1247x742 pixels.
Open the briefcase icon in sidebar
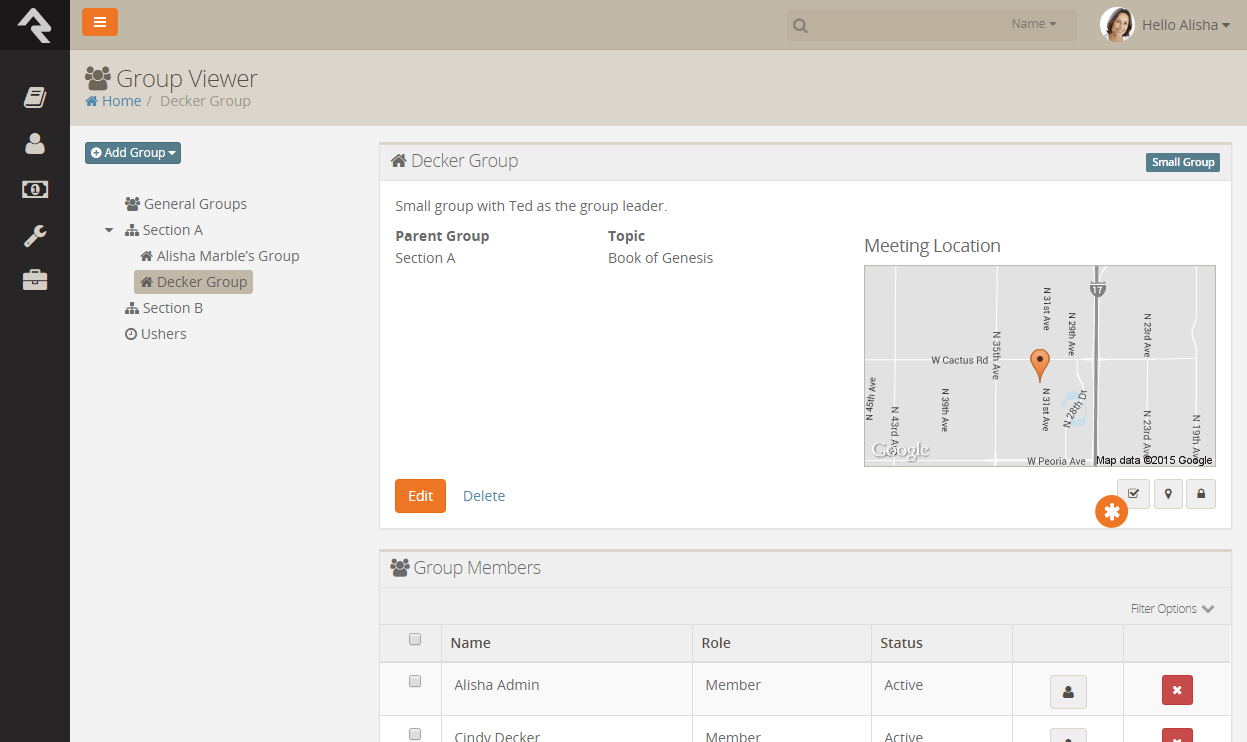(35, 281)
